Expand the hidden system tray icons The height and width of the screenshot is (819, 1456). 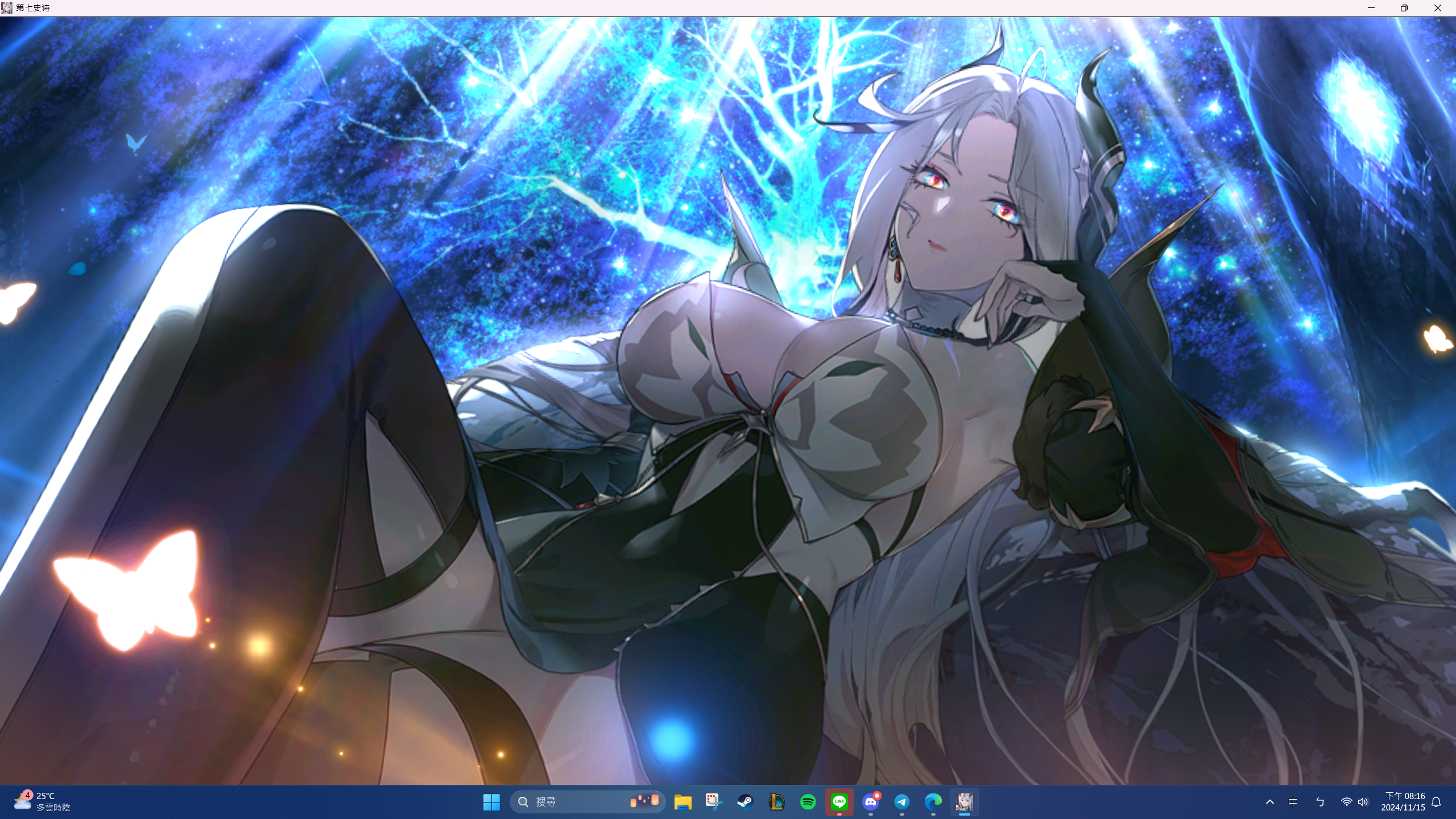click(x=1269, y=802)
